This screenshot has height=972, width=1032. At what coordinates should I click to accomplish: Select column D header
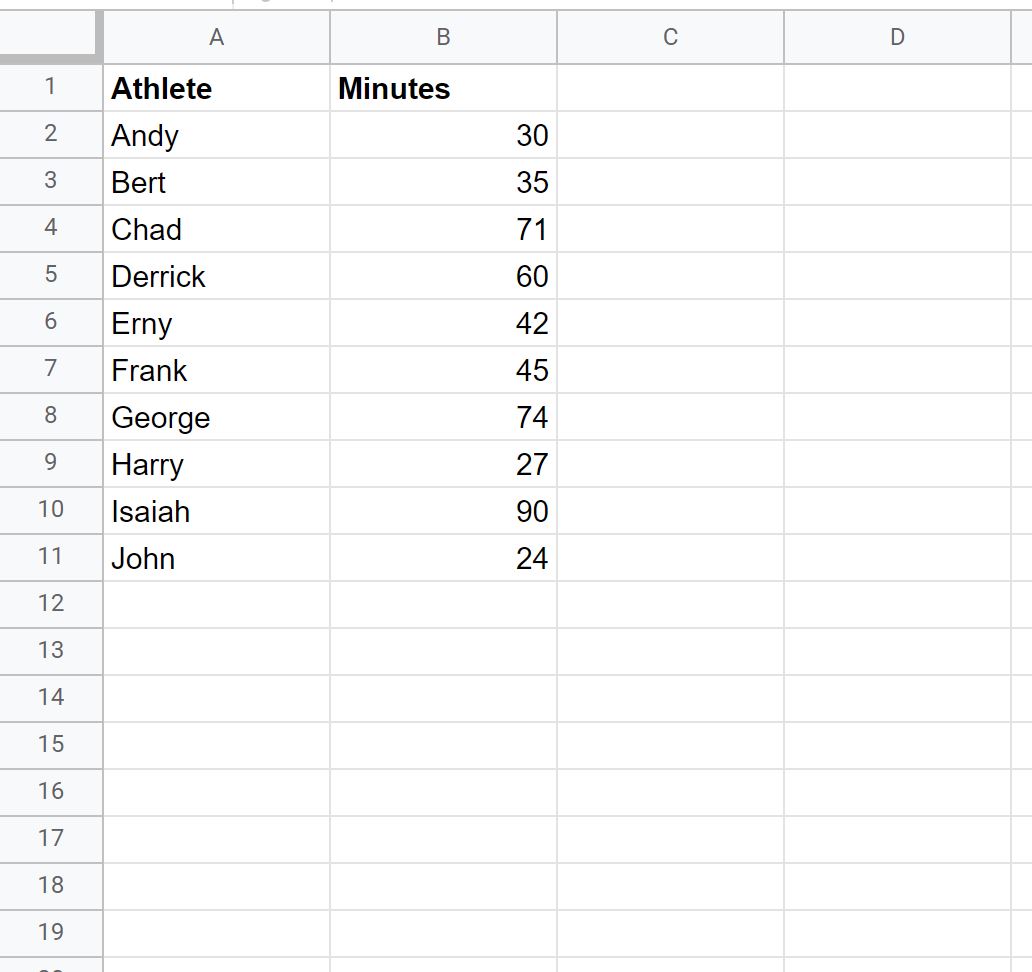coord(897,37)
